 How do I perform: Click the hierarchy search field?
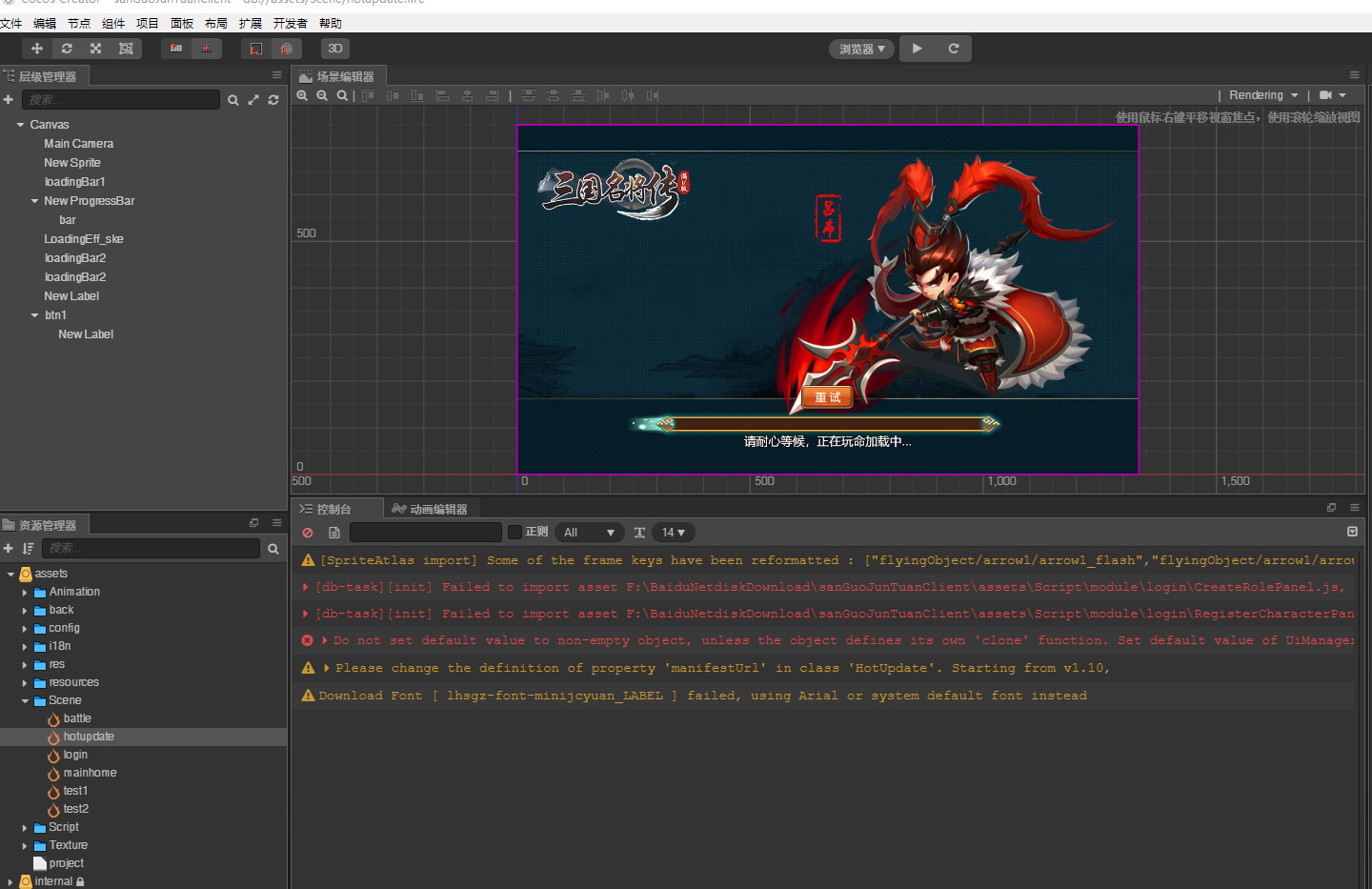coord(121,100)
